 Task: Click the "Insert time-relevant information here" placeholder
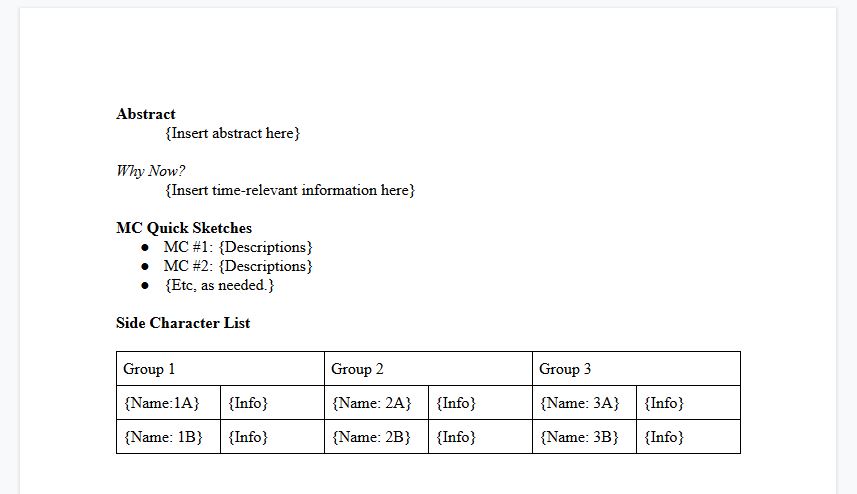click(290, 190)
